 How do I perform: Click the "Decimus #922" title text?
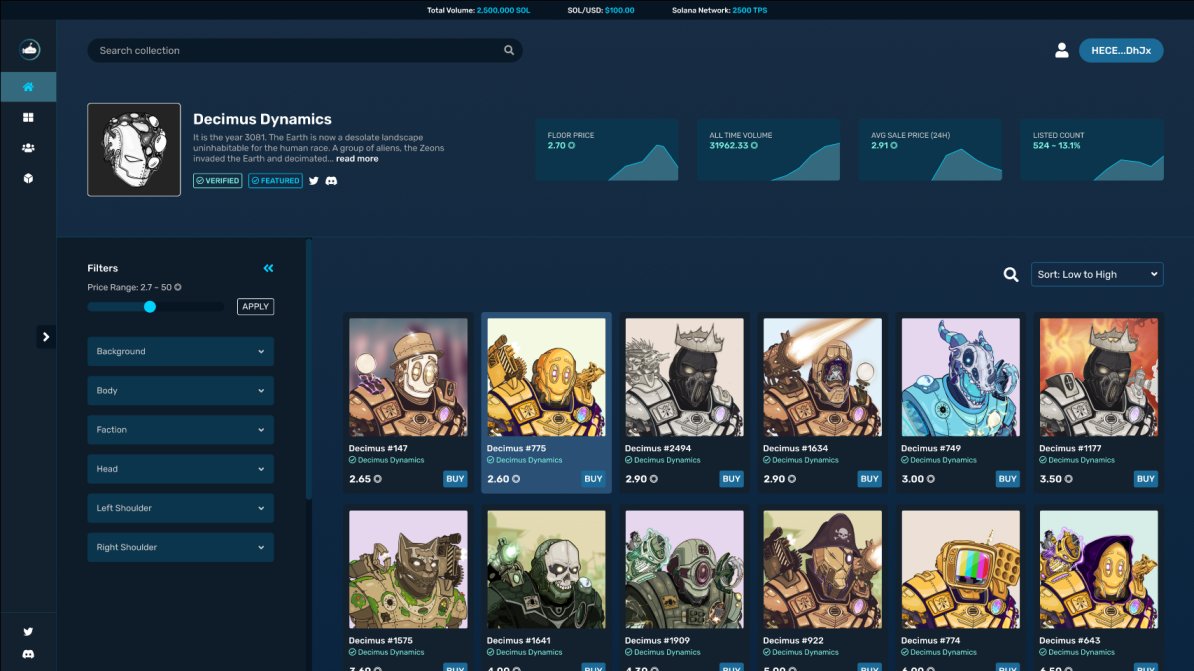[793, 641]
